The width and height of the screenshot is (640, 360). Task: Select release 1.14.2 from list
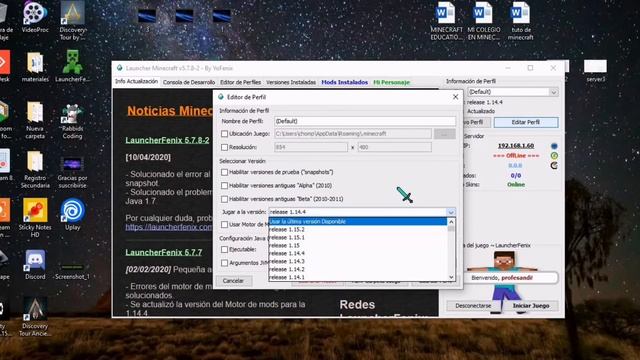(358, 269)
